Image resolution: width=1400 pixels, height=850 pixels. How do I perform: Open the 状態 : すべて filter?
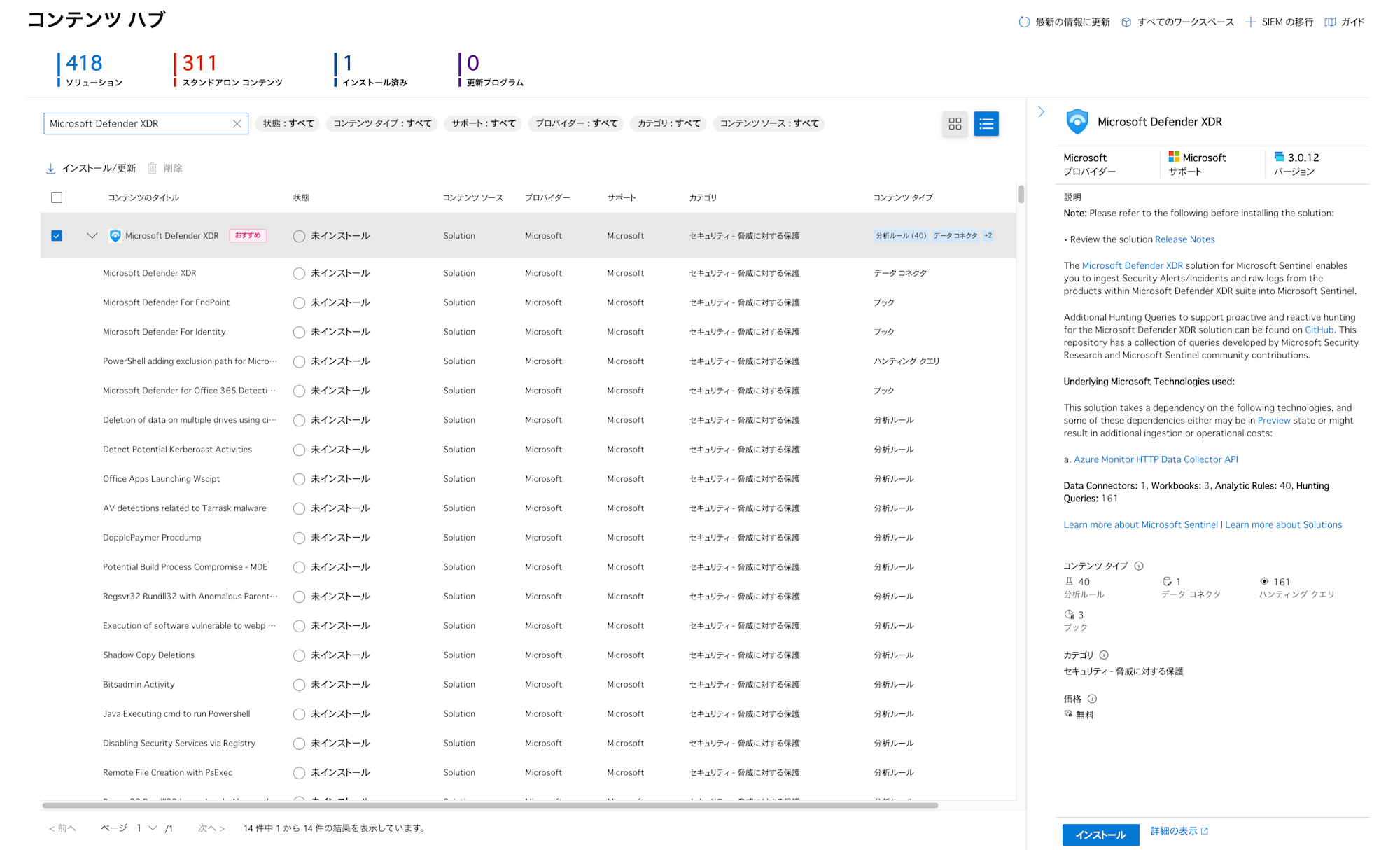[288, 124]
